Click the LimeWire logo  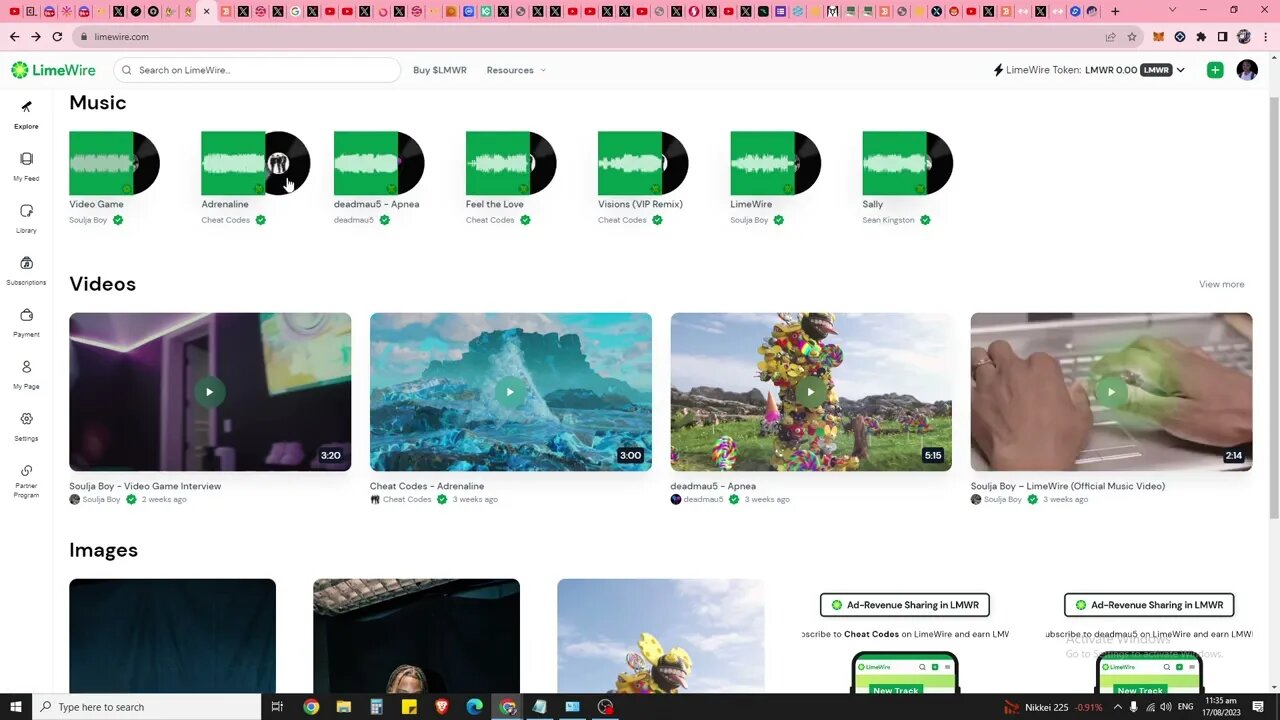(x=53, y=70)
